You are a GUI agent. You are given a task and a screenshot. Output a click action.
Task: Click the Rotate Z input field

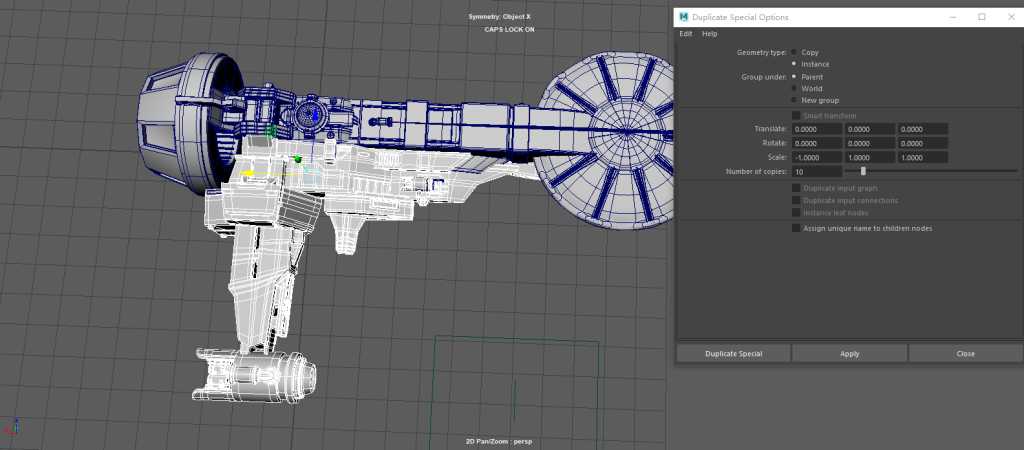click(x=923, y=143)
